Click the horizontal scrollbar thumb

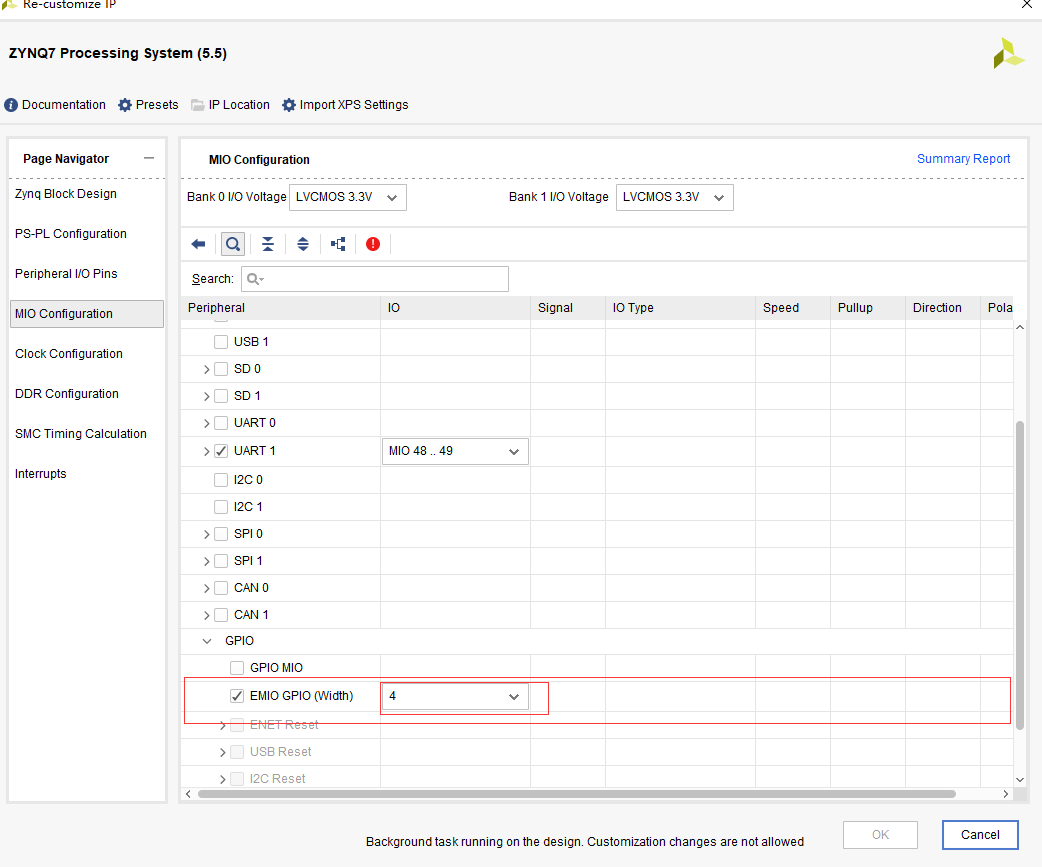[x=577, y=794]
